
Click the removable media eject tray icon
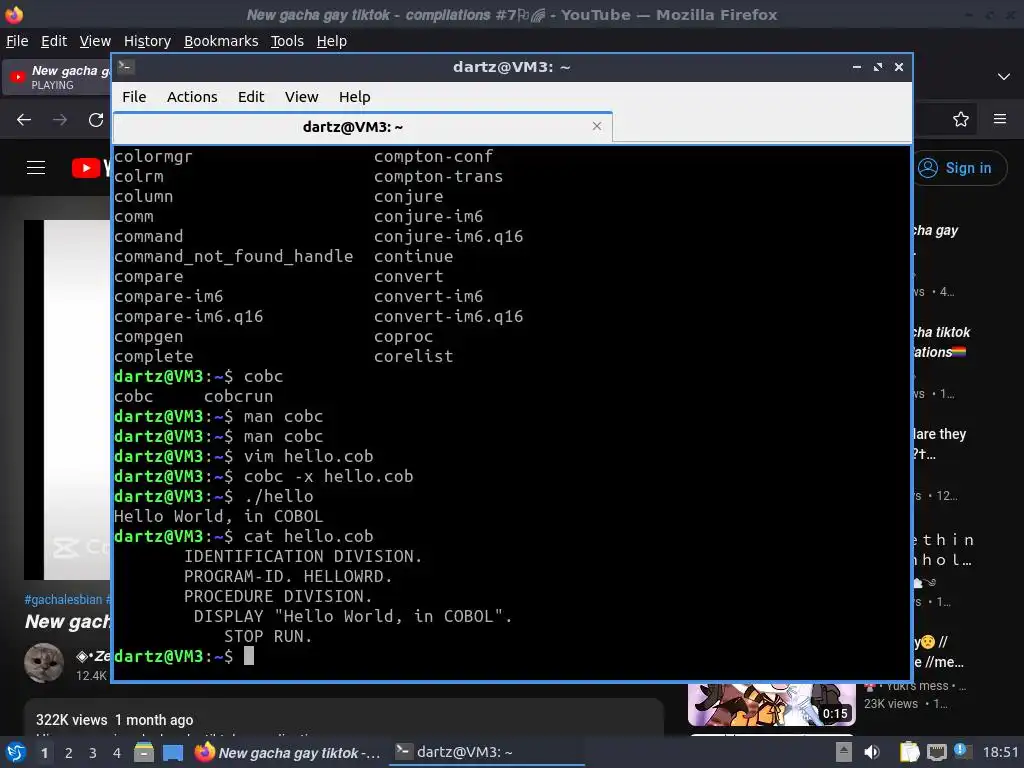pos(844,752)
